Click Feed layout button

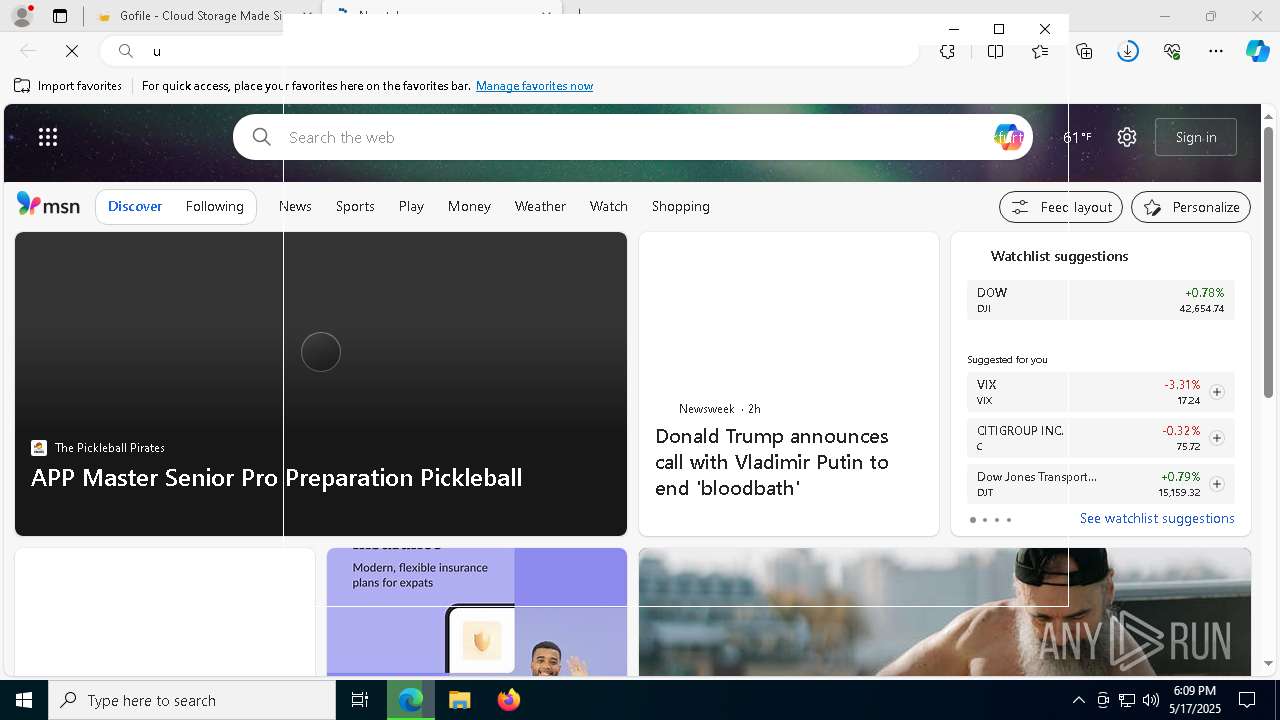pos(1060,207)
